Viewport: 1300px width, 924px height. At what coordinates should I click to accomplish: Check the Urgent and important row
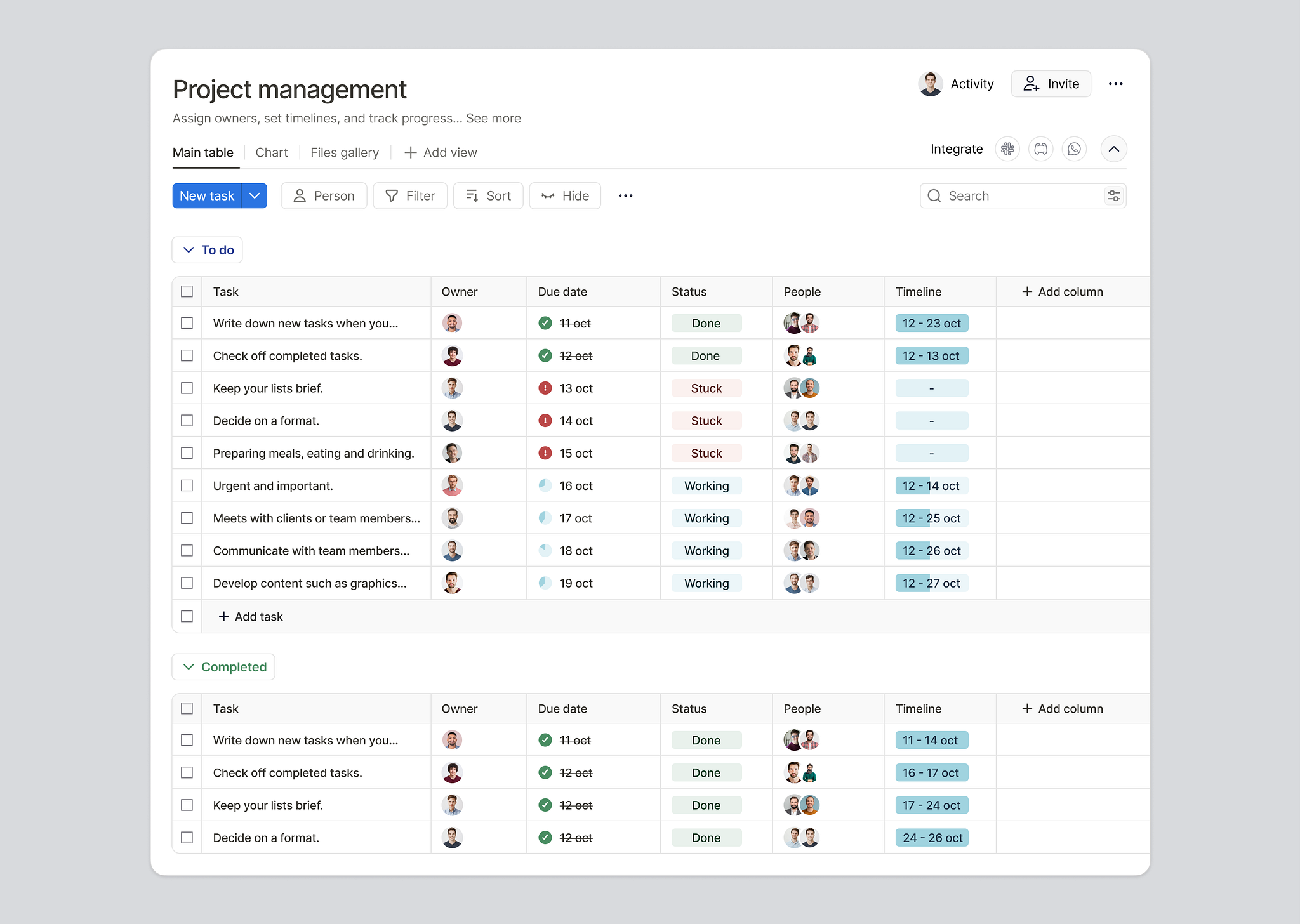187,485
